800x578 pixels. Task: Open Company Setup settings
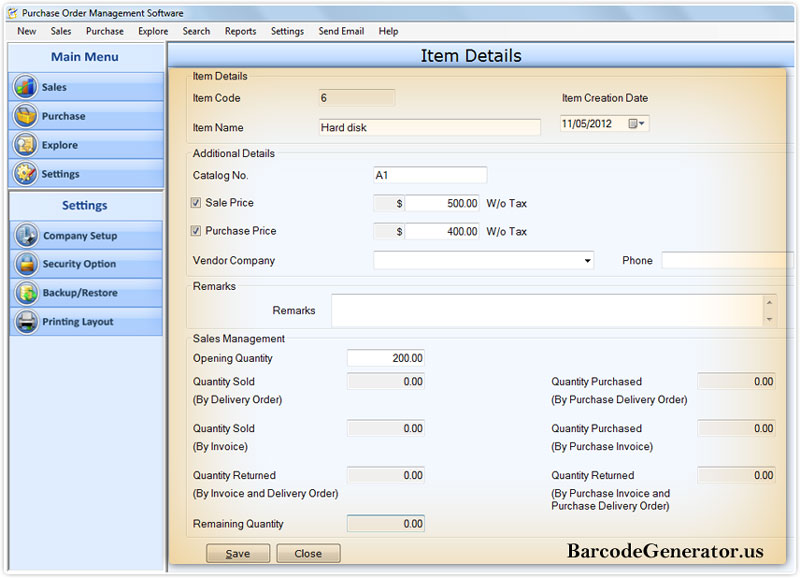(x=86, y=235)
